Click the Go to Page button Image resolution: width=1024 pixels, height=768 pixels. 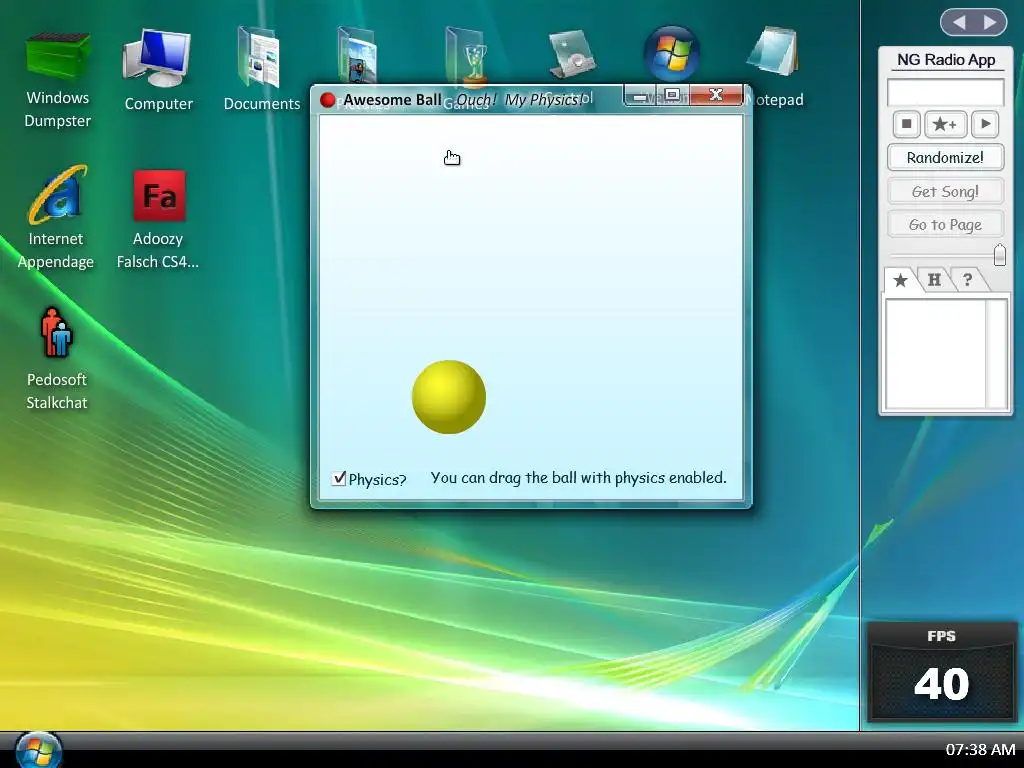click(945, 225)
